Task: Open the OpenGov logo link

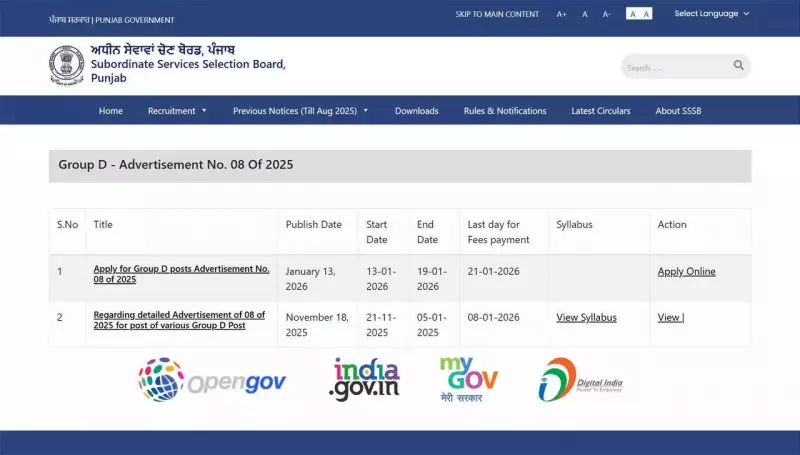Action: pyautogui.click(x=212, y=380)
